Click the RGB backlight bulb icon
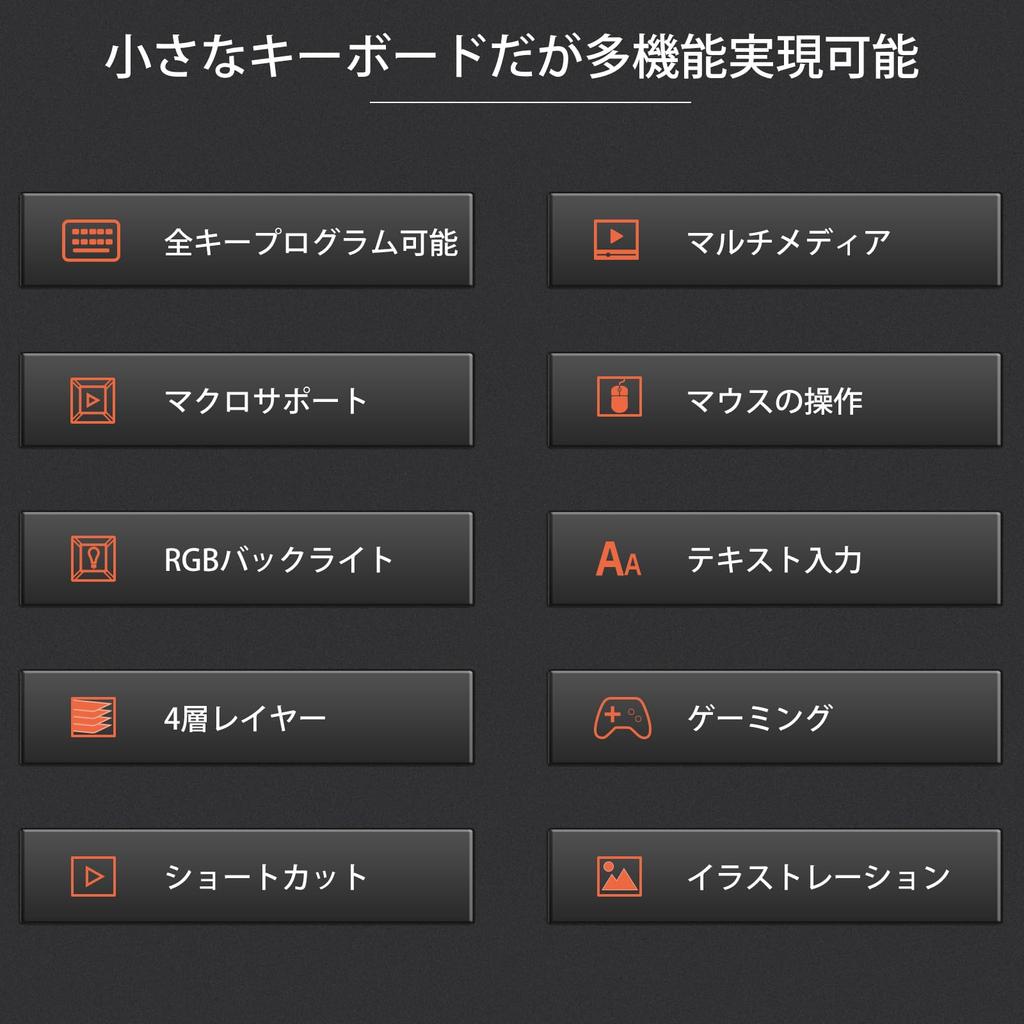Viewport: 1024px width, 1024px height. (92, 559)
